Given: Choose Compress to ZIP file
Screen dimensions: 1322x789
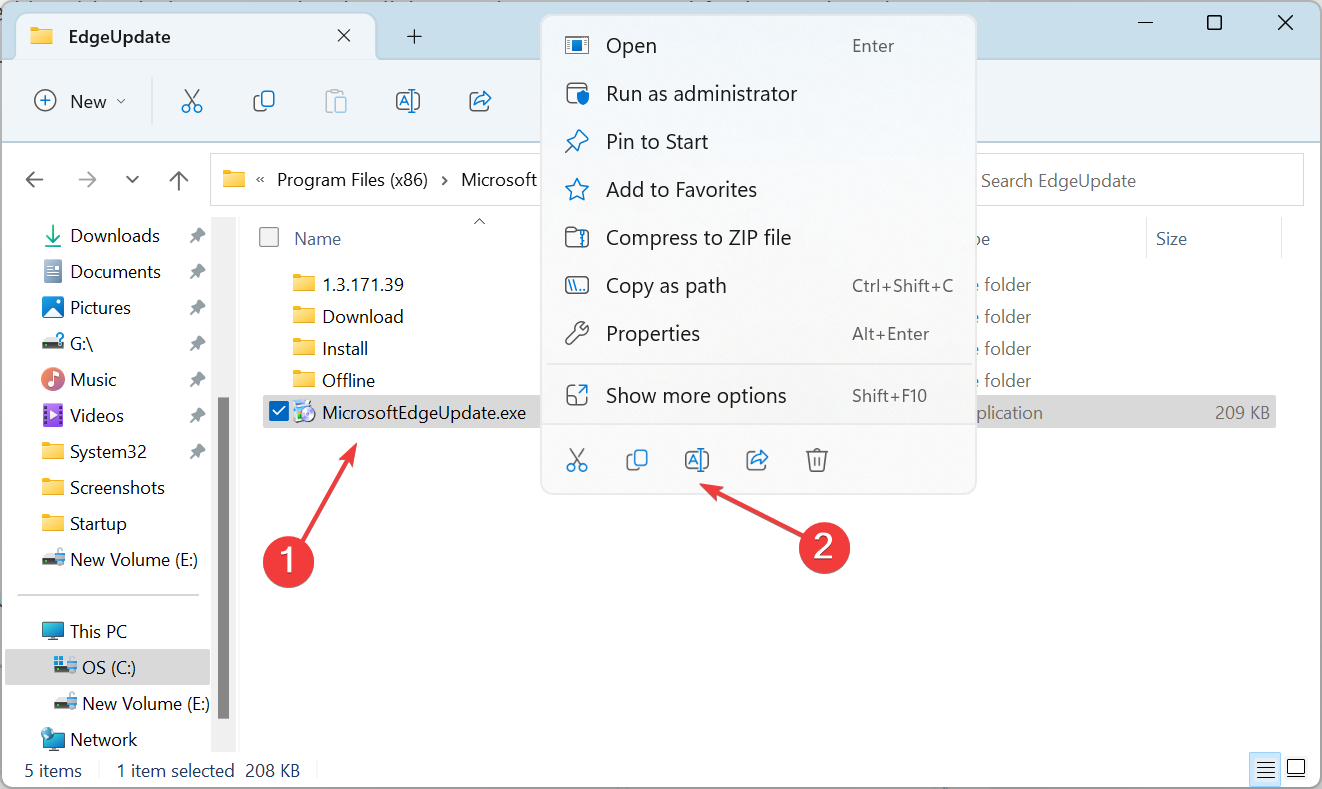Looking at the screenshot, I should [758, 237].
